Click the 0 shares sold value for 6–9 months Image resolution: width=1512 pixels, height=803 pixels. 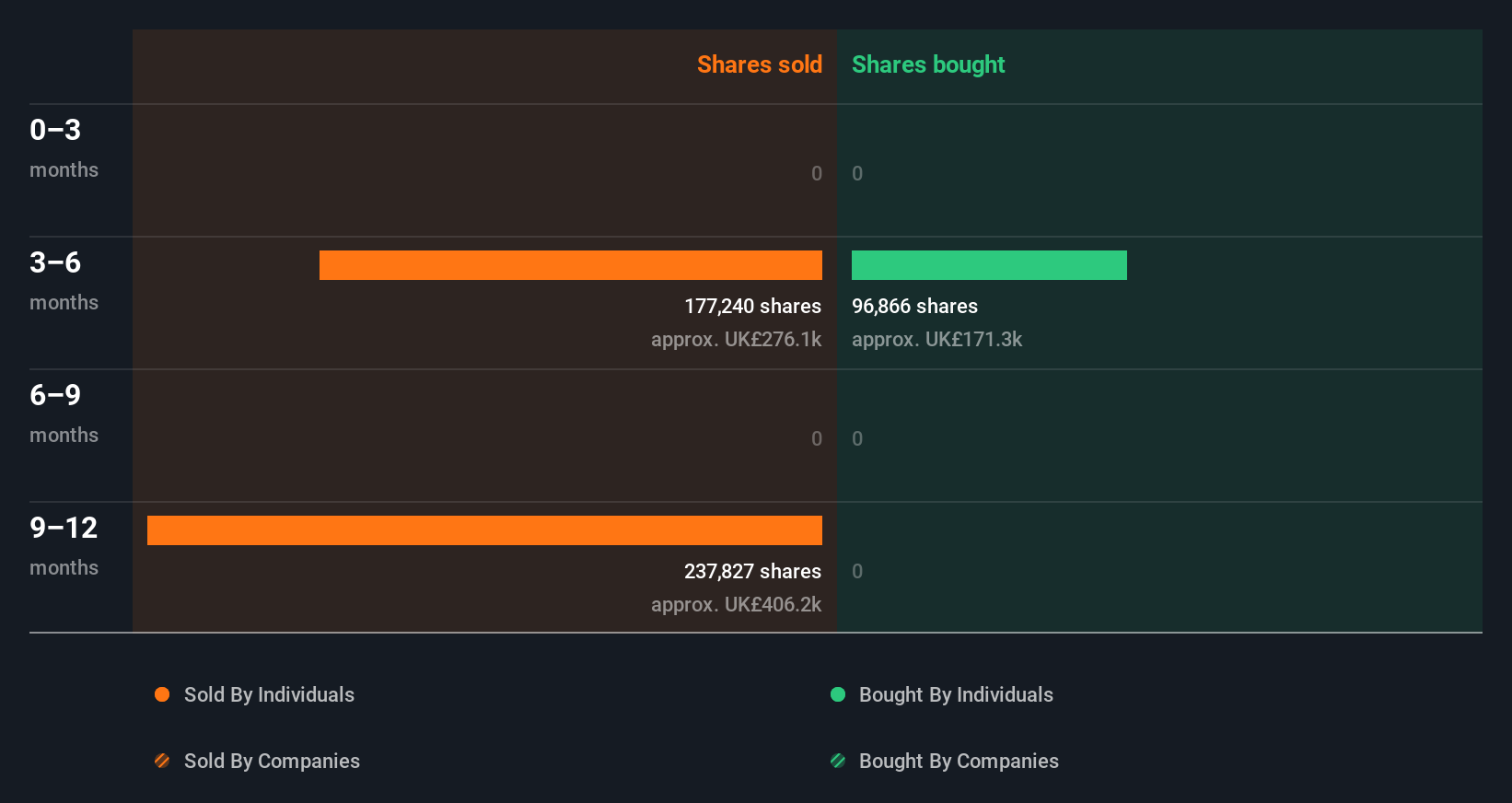click(817, 439)
